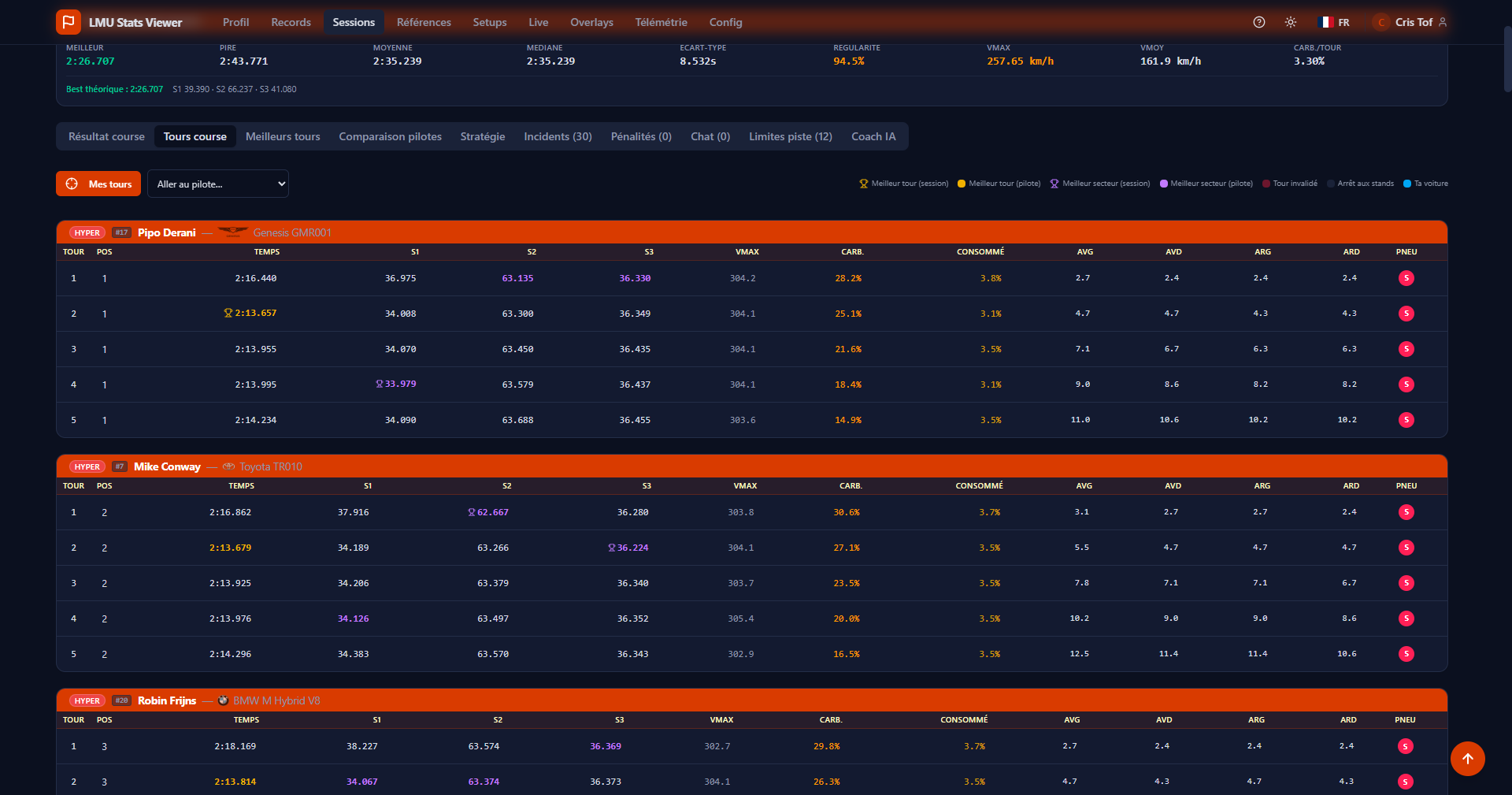Click the Genesis brand logo by Pipo Derani

(x=232, y=232)
